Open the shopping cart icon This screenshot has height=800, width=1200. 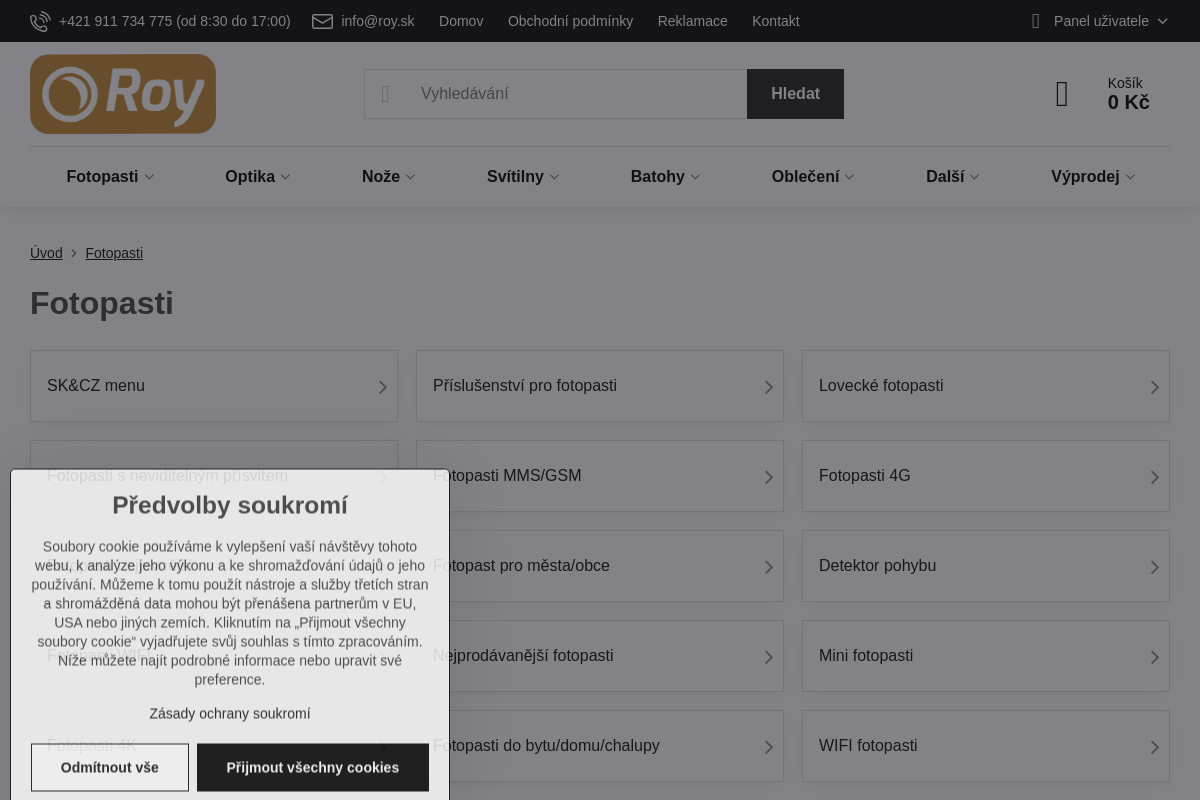[x=1062, y=94]
